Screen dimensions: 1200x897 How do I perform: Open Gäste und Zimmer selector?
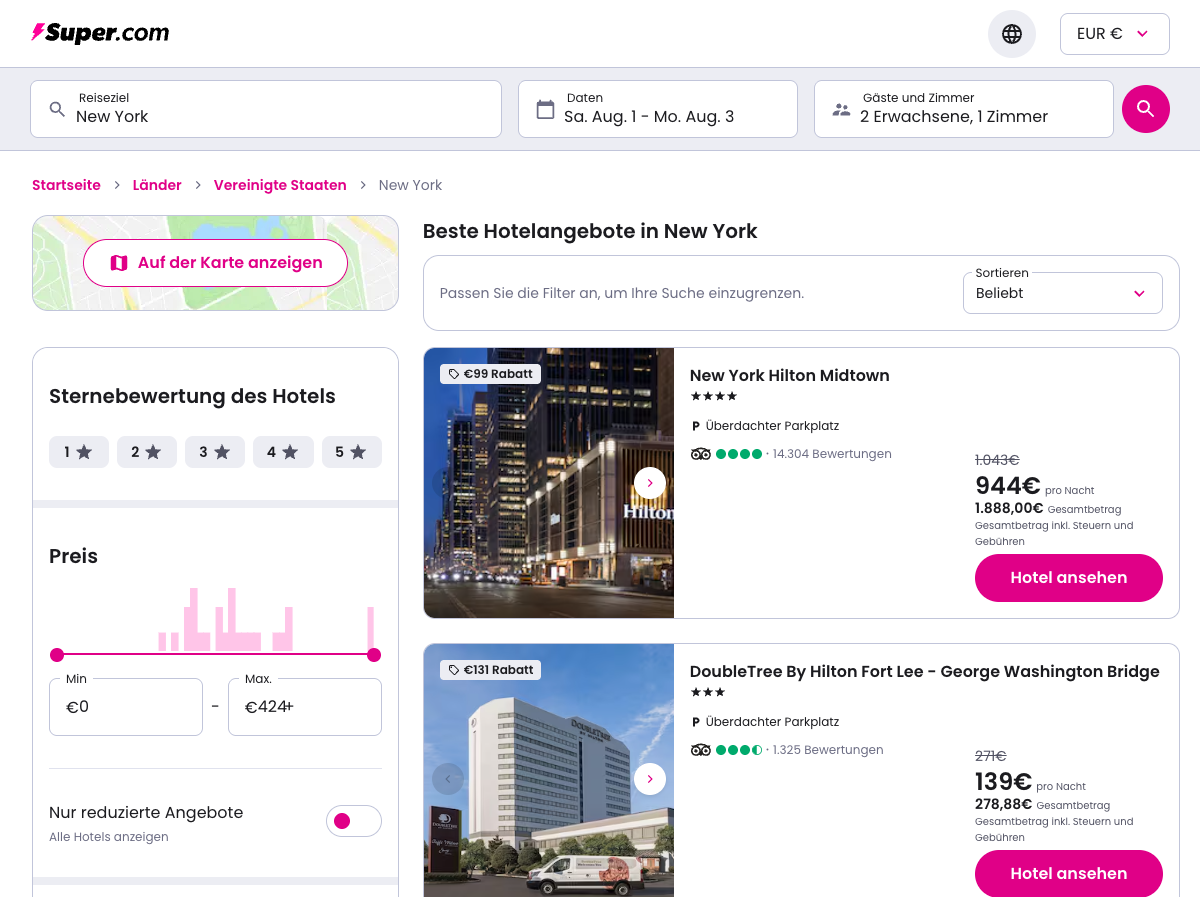(x=964, y=109)
